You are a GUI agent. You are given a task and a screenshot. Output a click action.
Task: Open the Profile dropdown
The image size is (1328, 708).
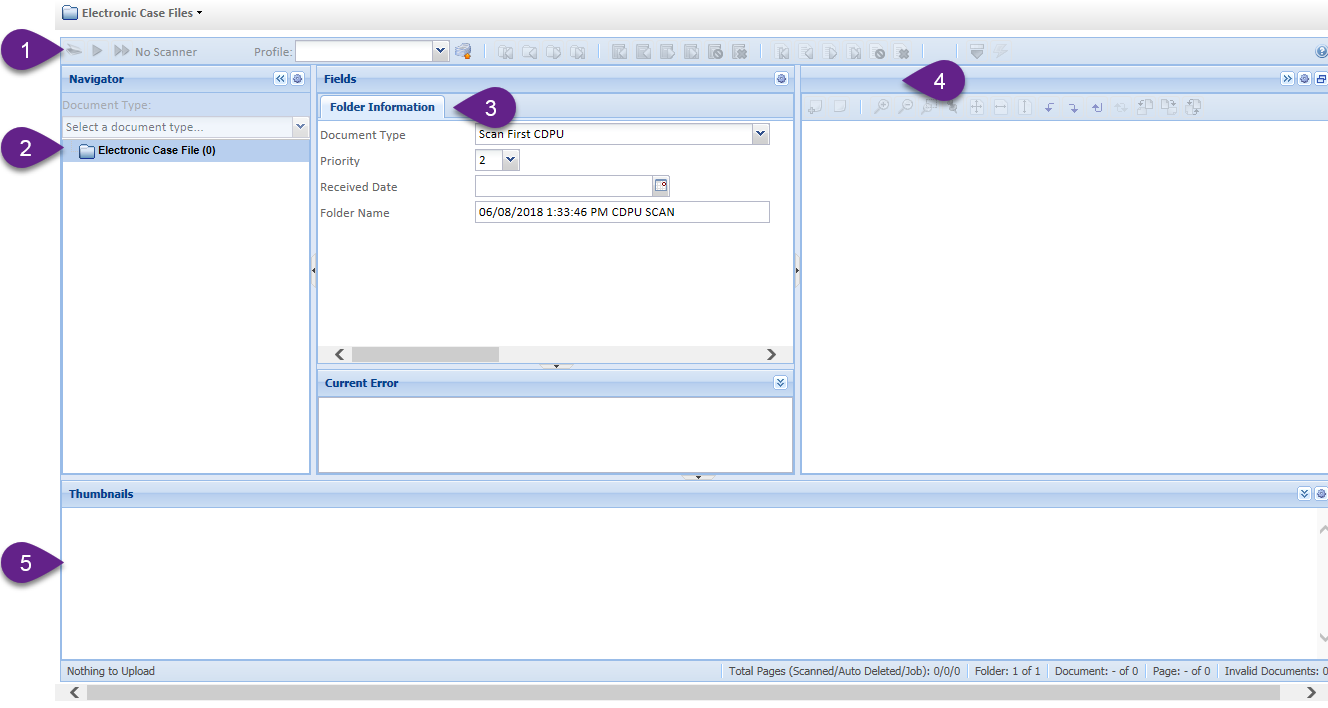pos(440,51)
